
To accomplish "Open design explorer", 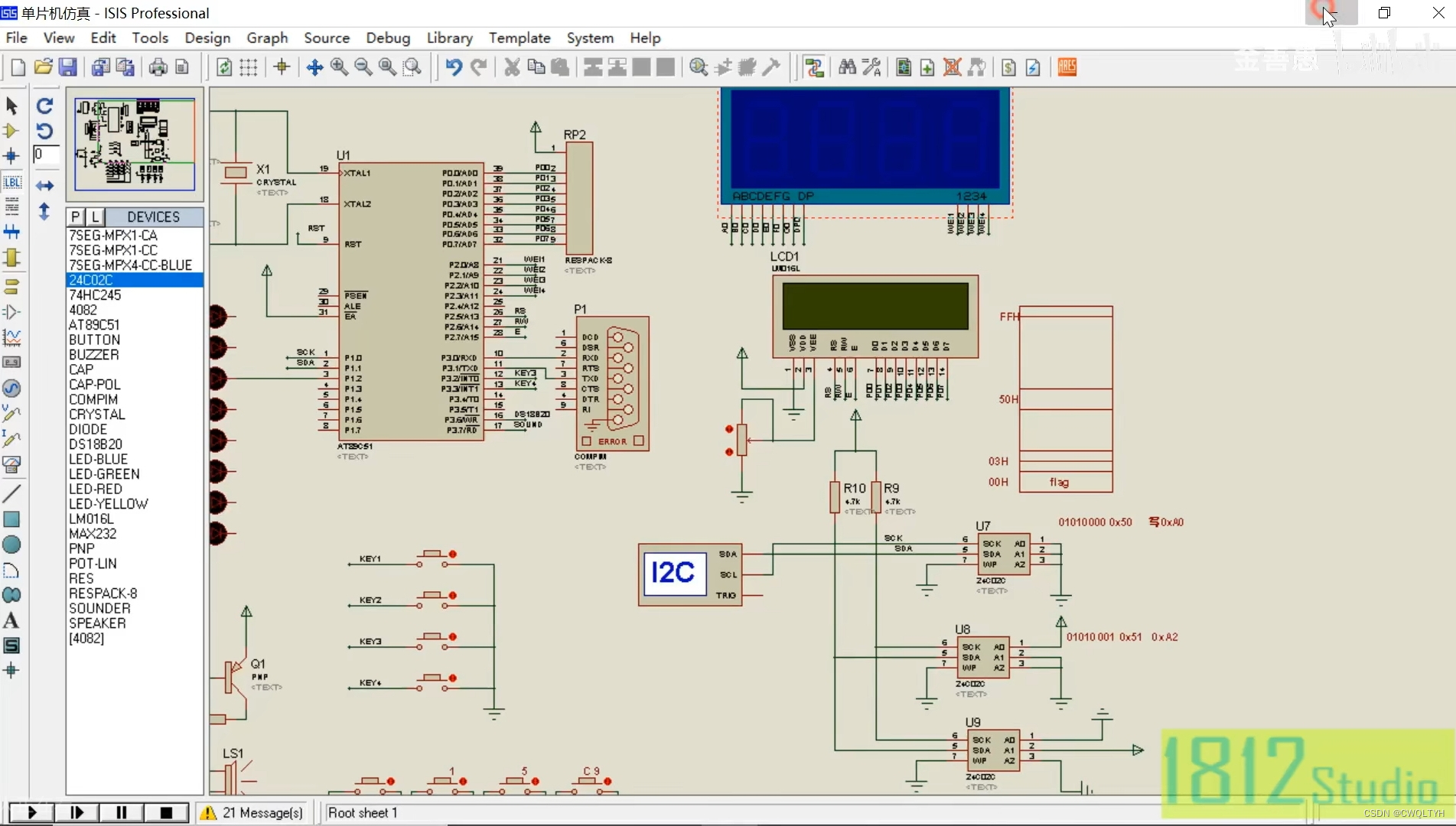I will [904, 67].
